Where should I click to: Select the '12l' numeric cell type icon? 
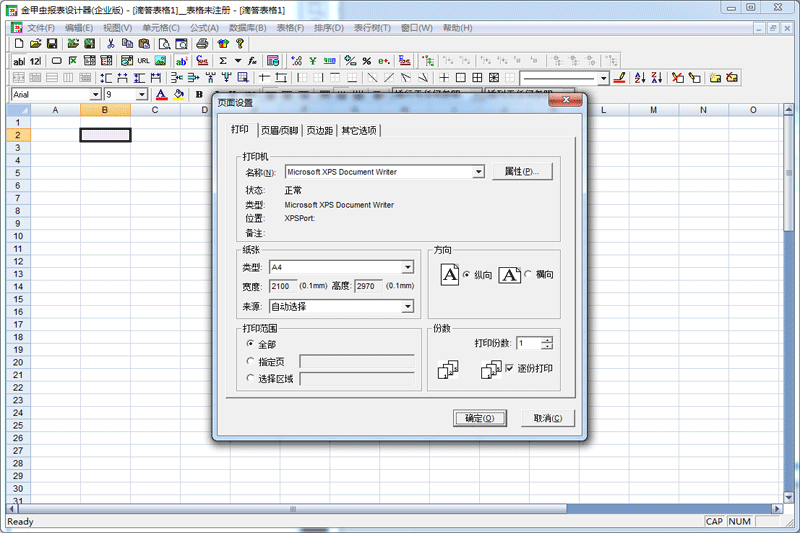tap(35, 61)
